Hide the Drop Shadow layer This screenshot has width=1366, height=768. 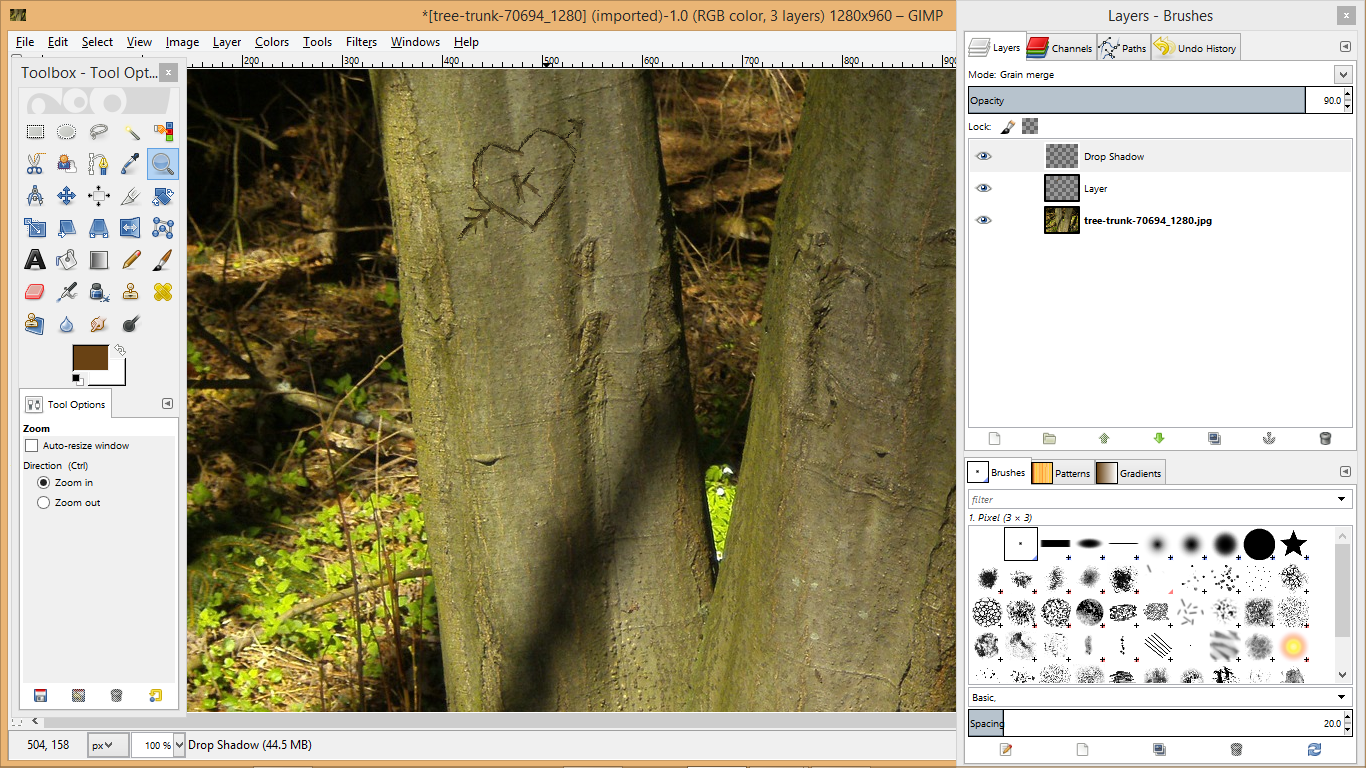coord(983,156)
